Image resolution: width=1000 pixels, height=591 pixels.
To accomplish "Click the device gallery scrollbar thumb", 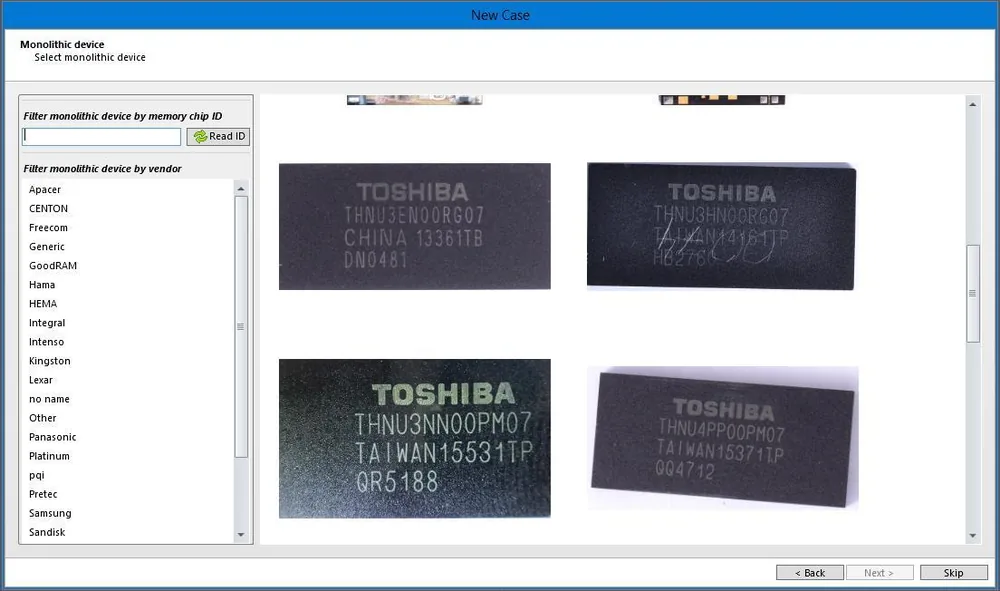I will click(973, 294).
